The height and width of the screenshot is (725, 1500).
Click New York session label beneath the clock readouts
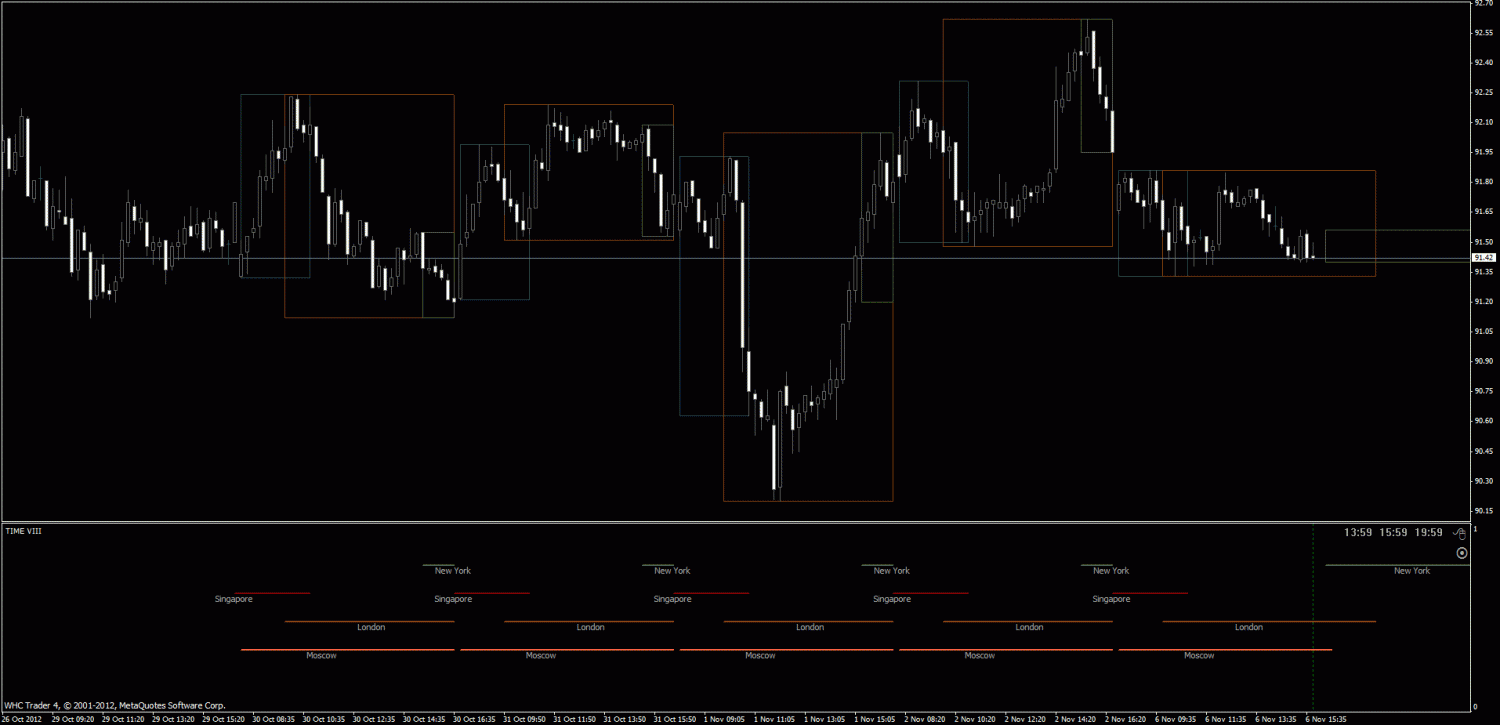pos(1412,571)
